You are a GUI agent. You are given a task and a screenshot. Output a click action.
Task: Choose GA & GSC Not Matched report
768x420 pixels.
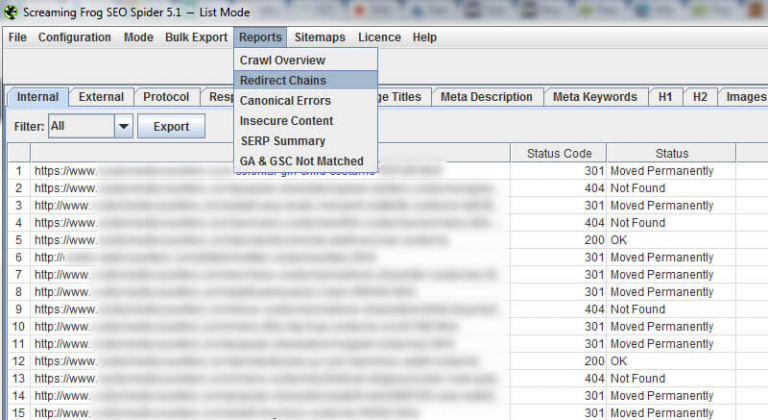tap(306, 161)
